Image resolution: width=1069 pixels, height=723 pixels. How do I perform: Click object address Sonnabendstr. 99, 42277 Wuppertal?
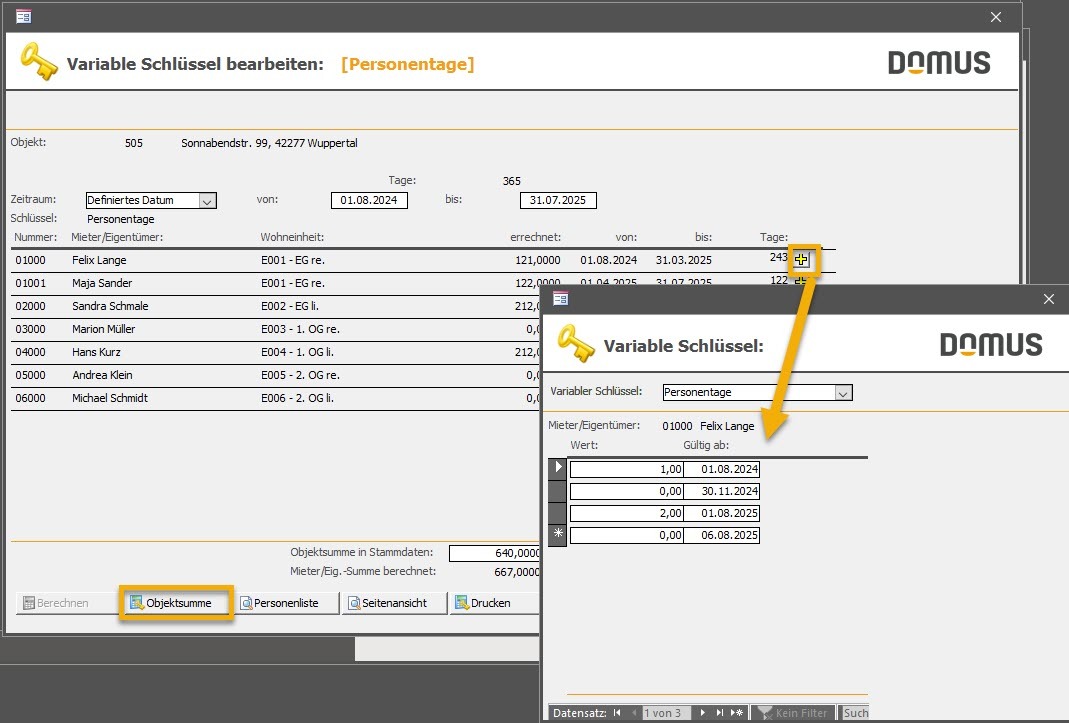(269, 143)
